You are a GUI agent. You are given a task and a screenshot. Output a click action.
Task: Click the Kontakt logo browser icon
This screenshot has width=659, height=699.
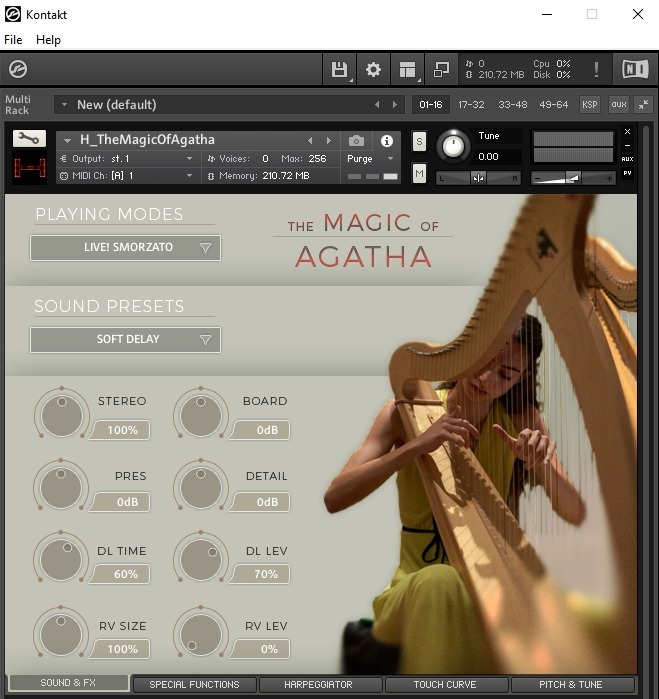18,69
